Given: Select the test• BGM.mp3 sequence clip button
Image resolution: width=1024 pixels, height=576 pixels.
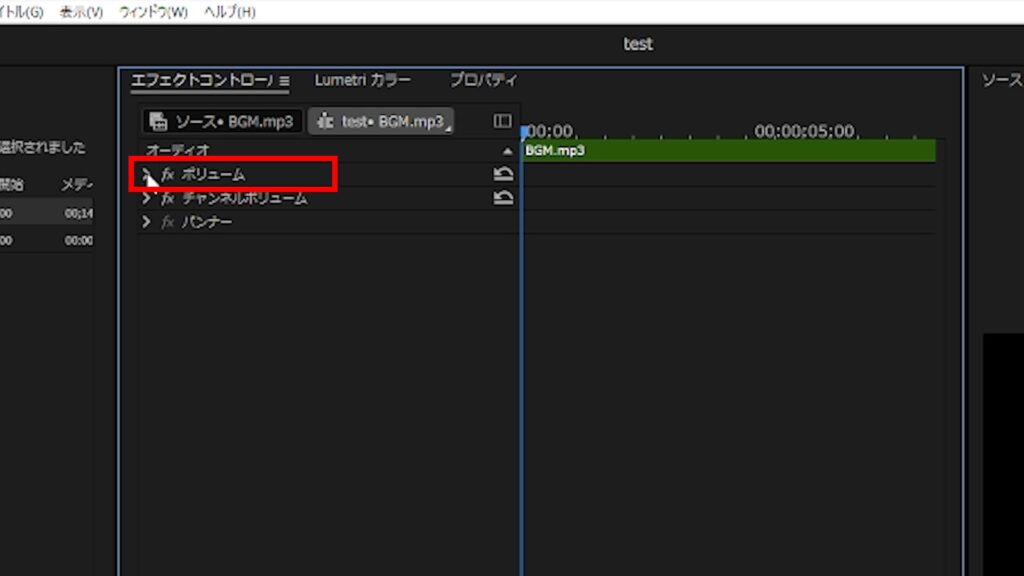Looking at the screenshot, I should pos(381,122).
